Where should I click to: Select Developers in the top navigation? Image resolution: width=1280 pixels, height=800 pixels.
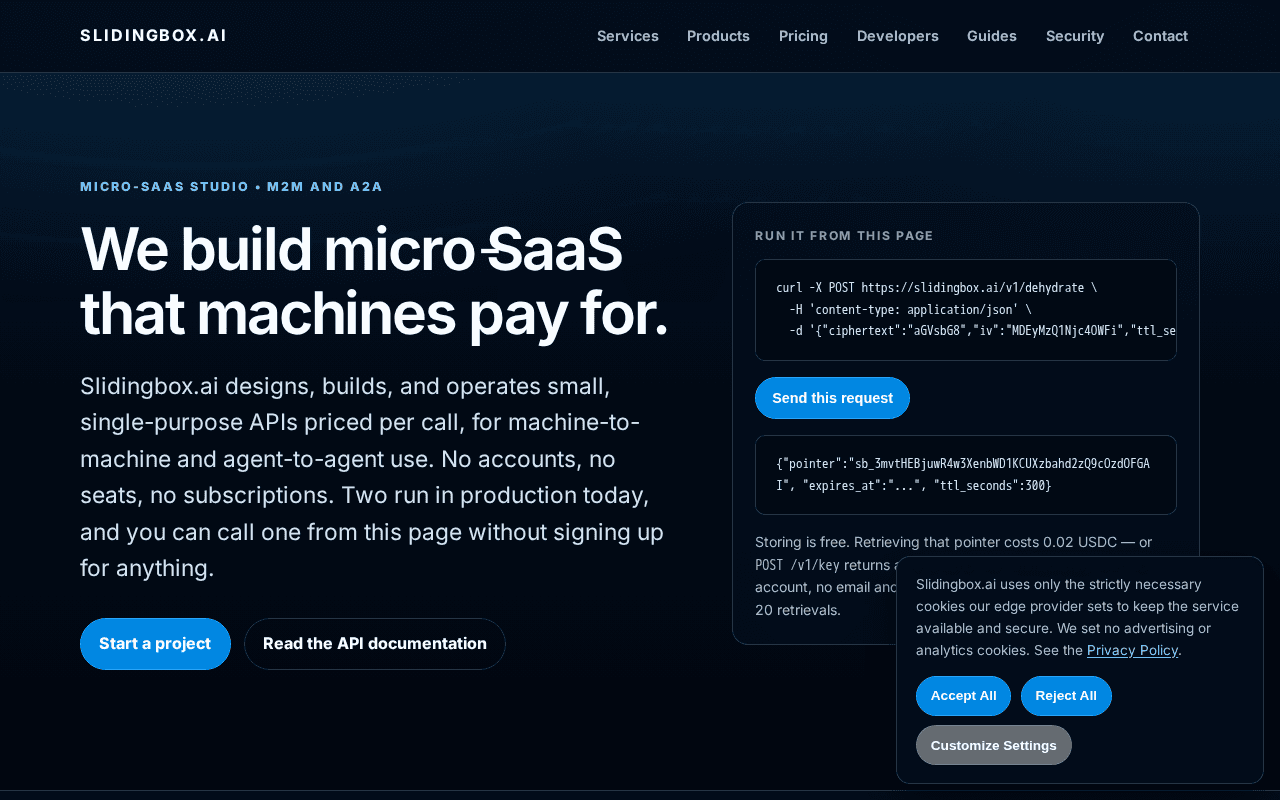coord(898,36)
